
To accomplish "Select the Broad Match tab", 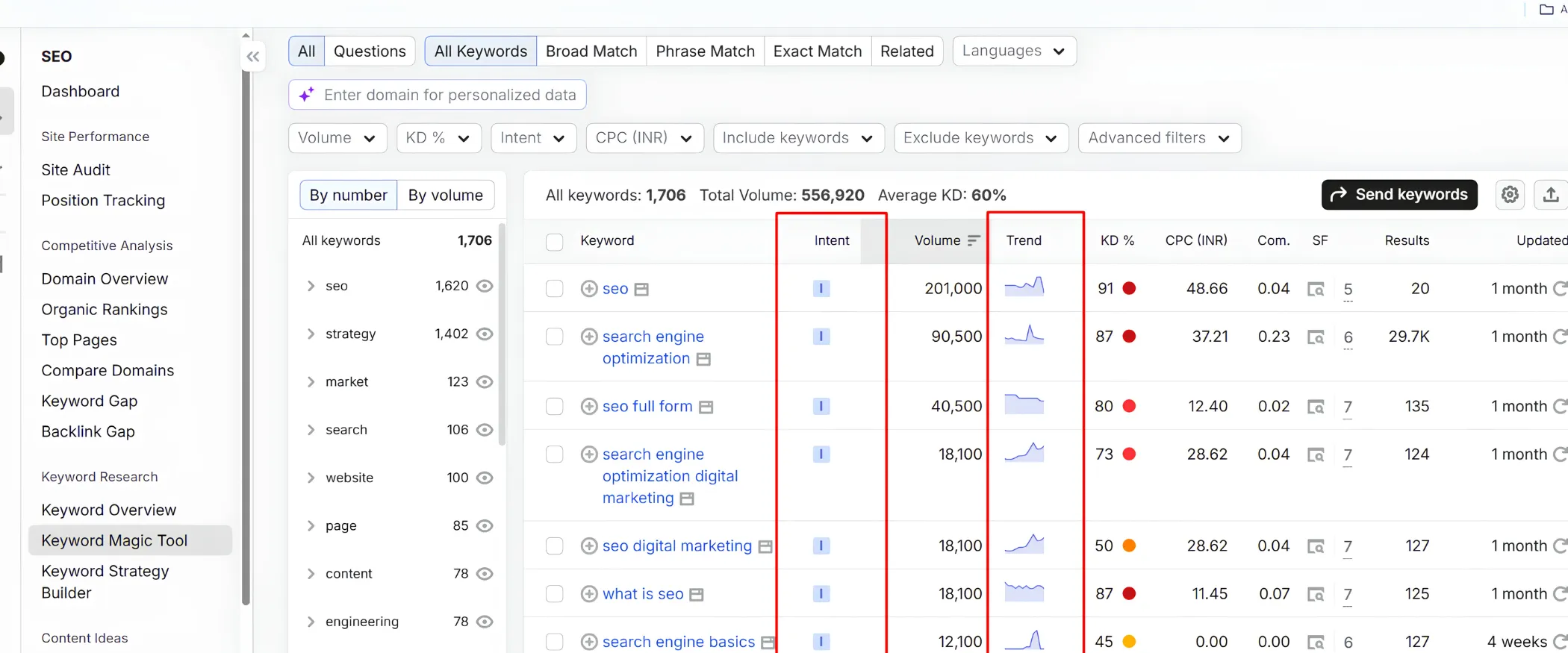I will (591, 51).
